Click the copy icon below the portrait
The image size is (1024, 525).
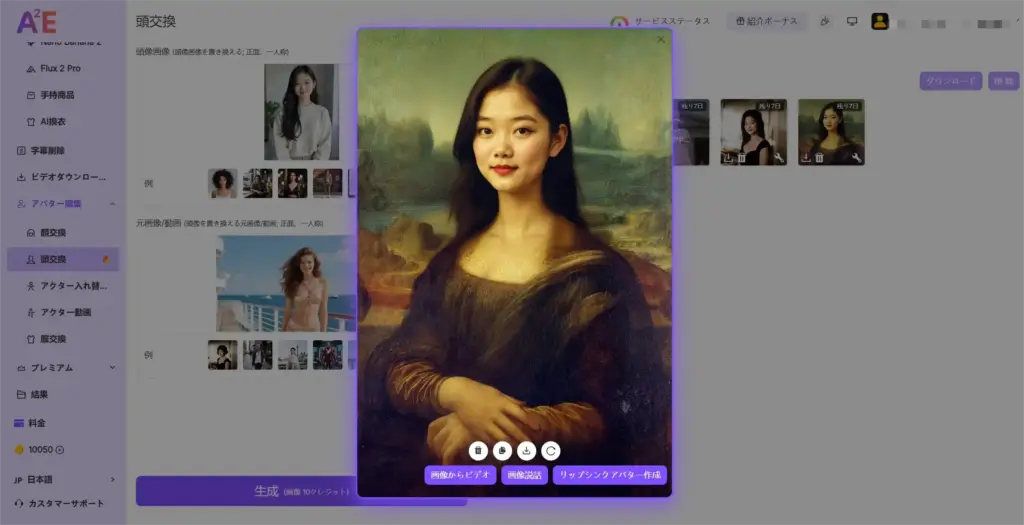(x=503, y=451)
